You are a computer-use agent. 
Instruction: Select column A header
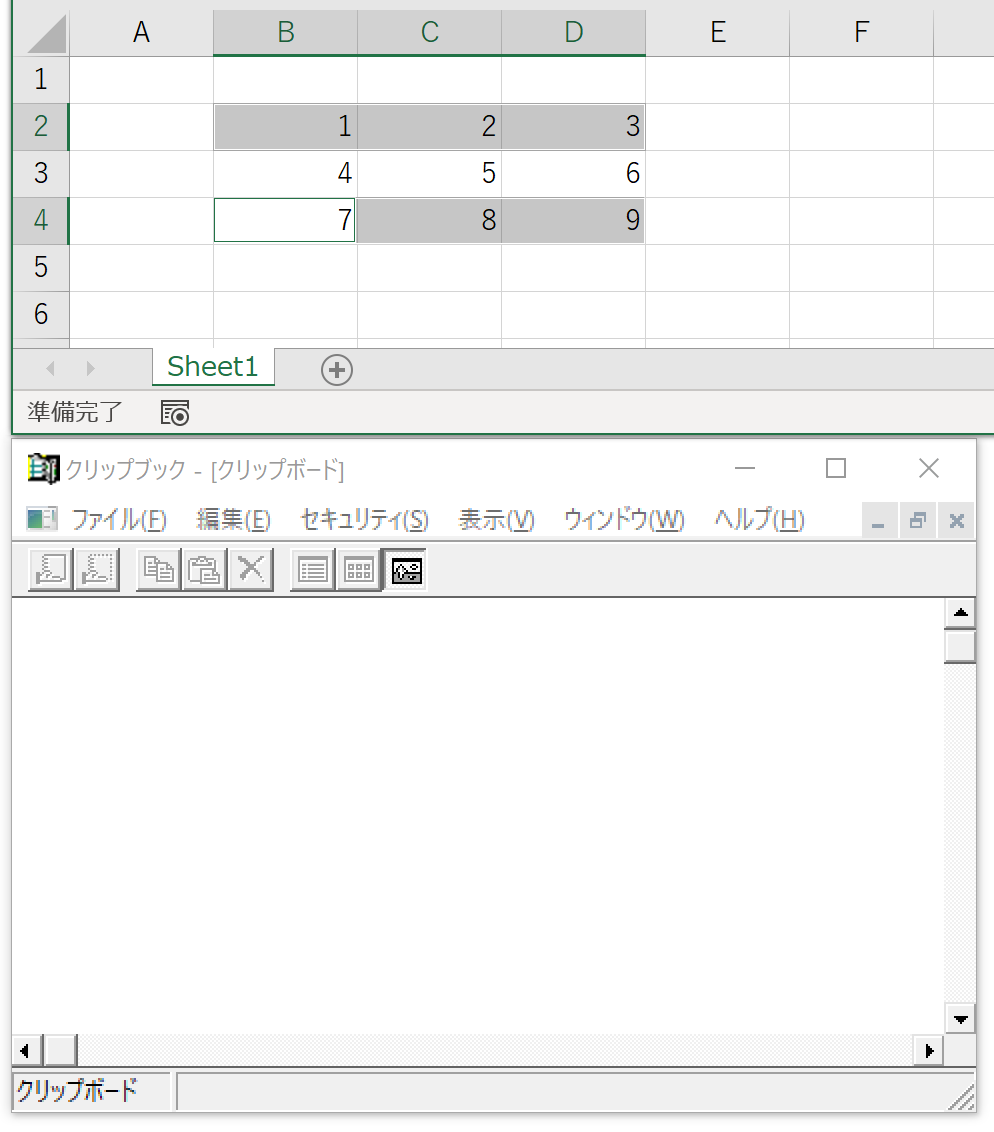141,33
